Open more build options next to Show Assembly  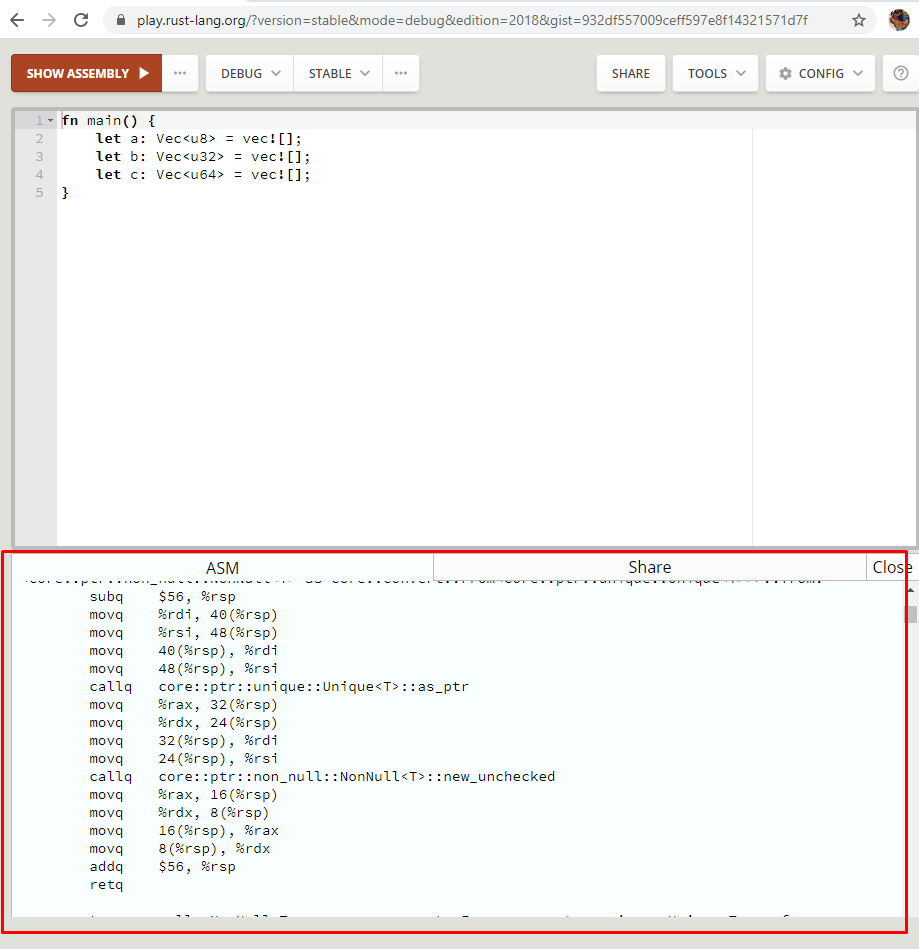pyautogui.click(x=180, y=73)
